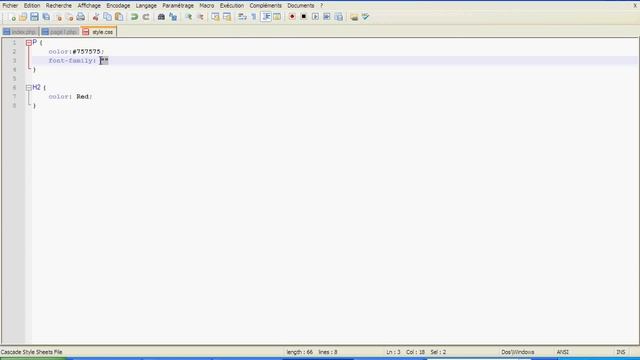Click the Close All documents icon

69,17
